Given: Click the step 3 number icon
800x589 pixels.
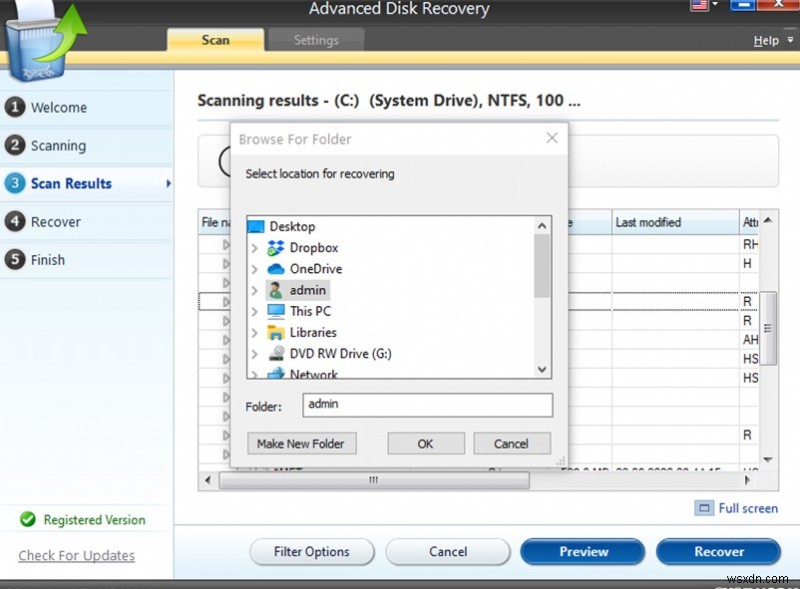Looking at the screenshot, I should click(x=15, y=183).
